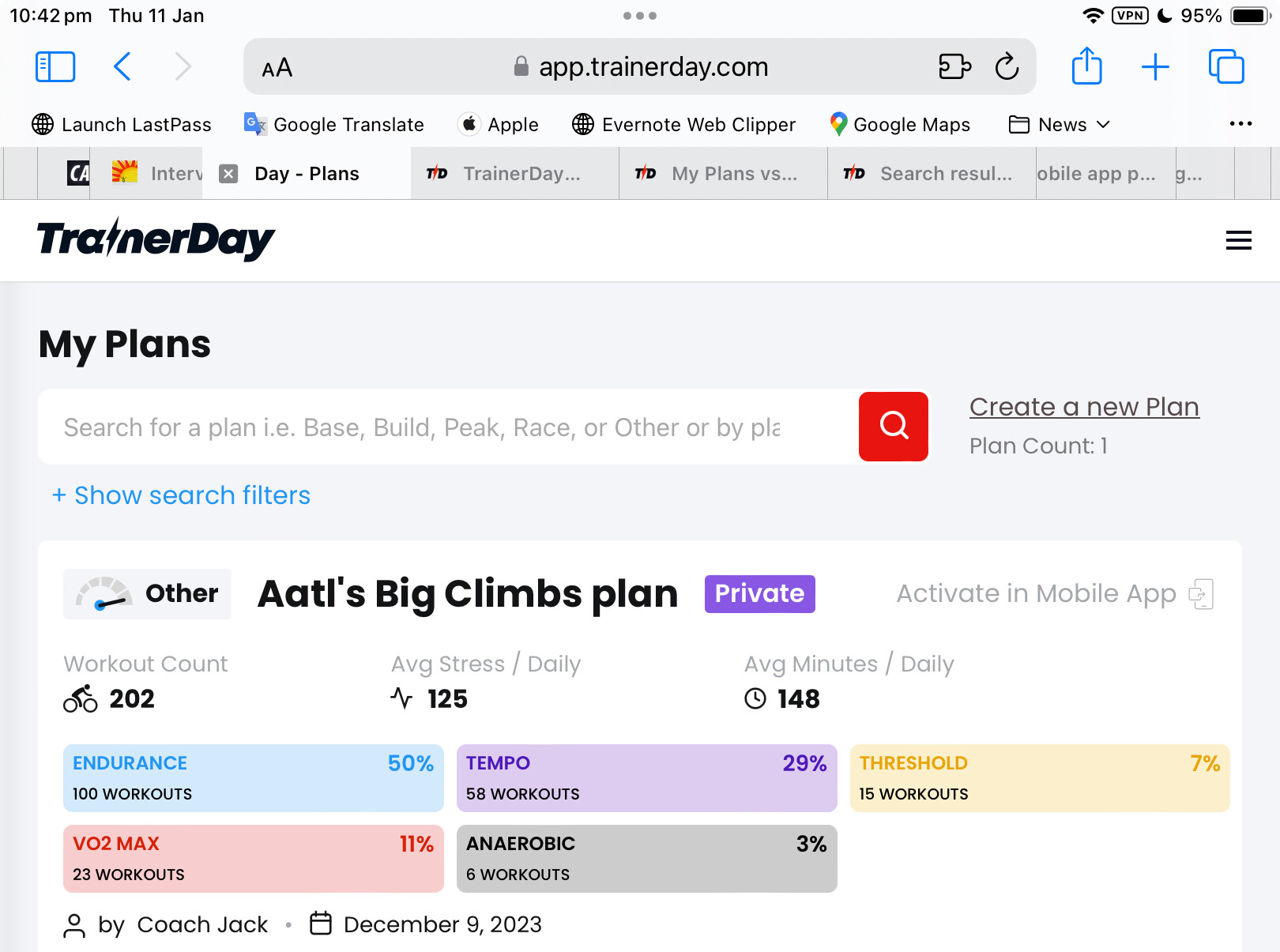
Task: Click the clock icon next to 148
Action: pos(755,698)
